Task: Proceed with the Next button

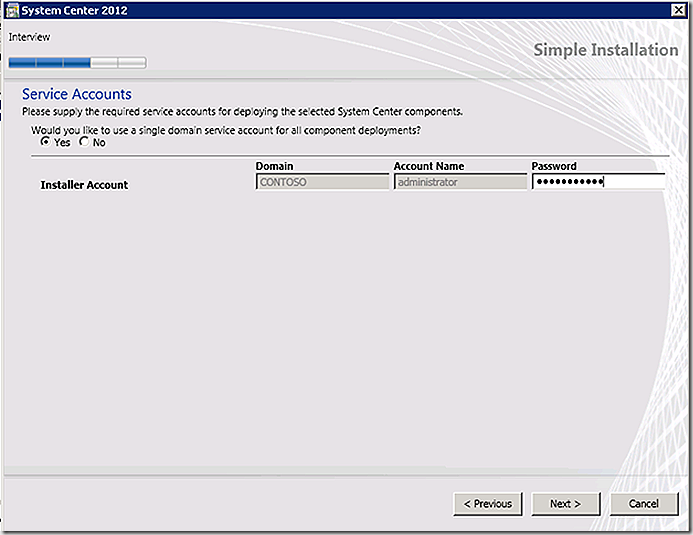Action: pos(566,504)
